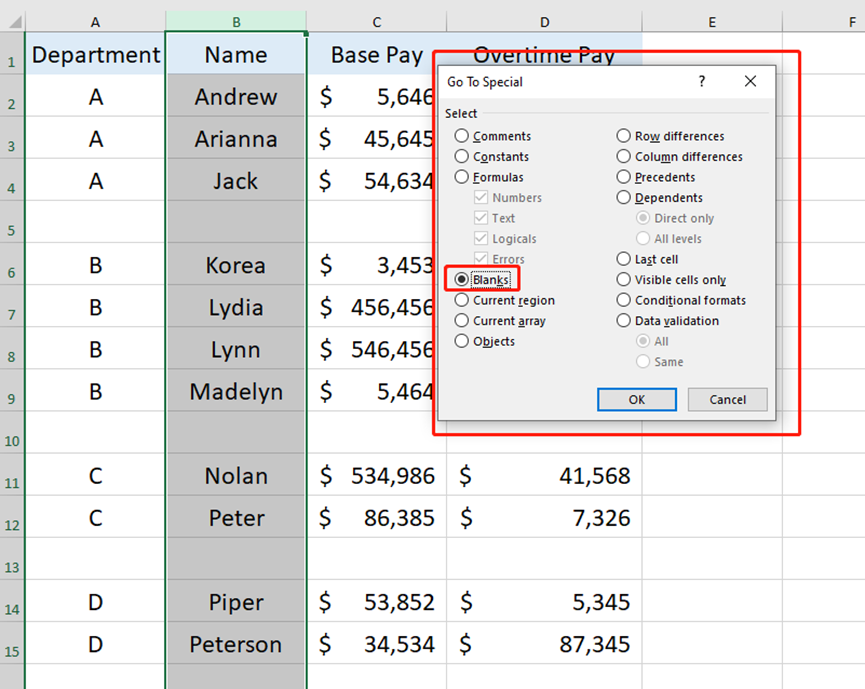Click the Help question mark in dialog
Screen dimensions: 865x689
click(702, 82)
